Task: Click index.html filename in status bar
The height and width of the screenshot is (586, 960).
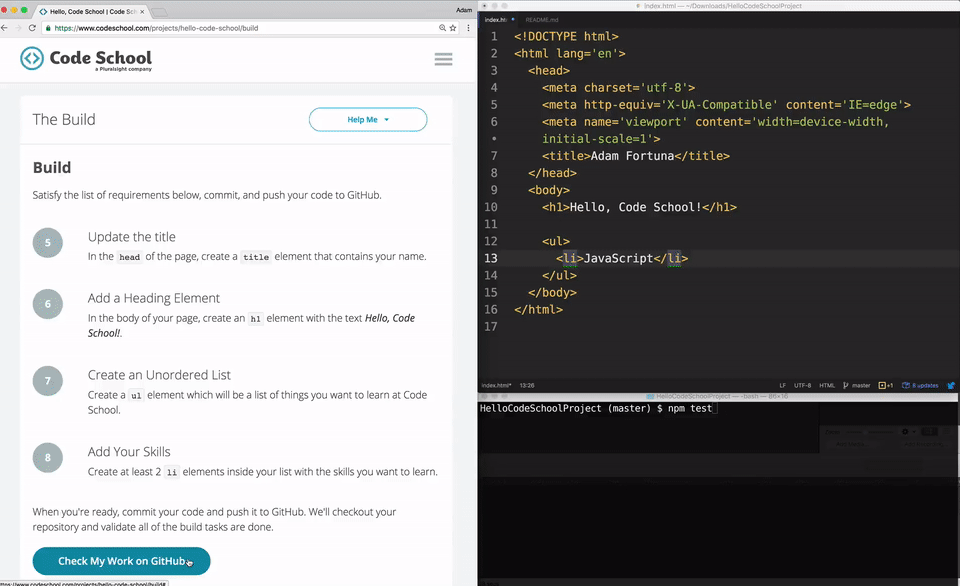Action: click(496, 385)
